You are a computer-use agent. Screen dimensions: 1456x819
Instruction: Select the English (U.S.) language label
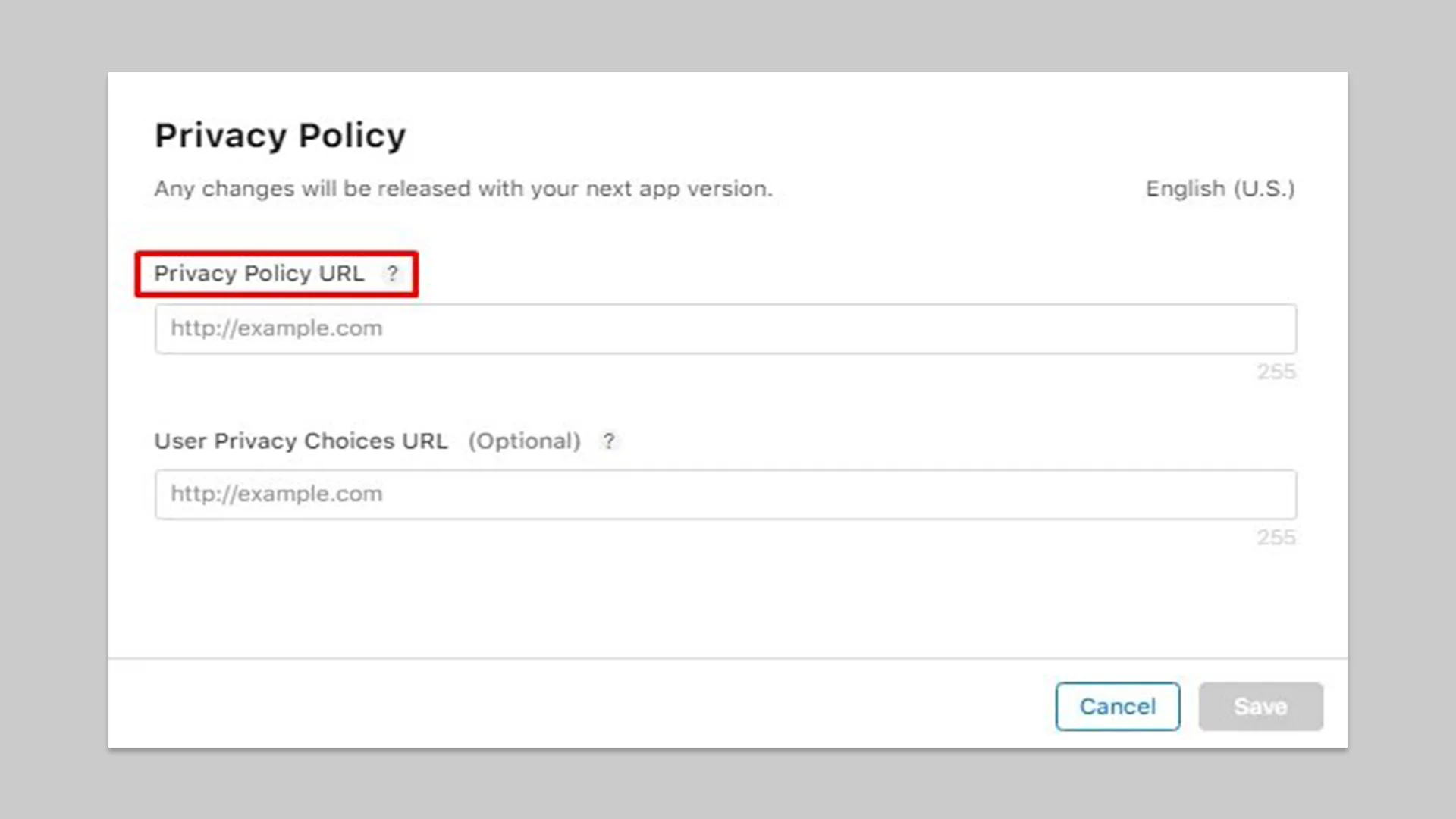1219,189
